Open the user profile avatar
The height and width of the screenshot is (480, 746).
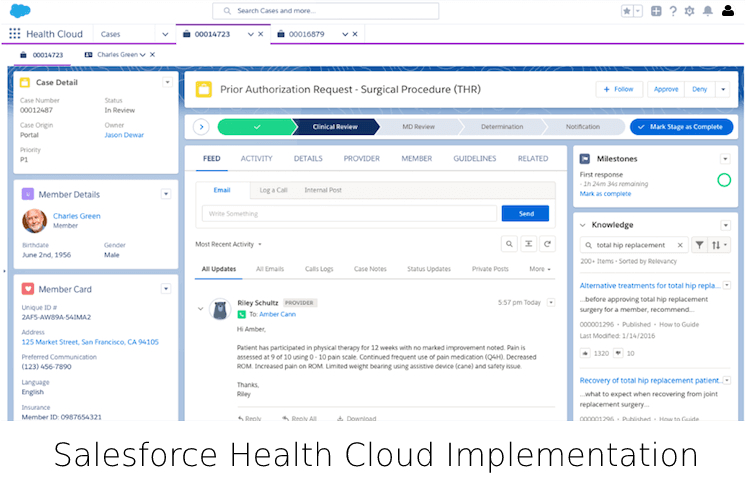[728, 10]
